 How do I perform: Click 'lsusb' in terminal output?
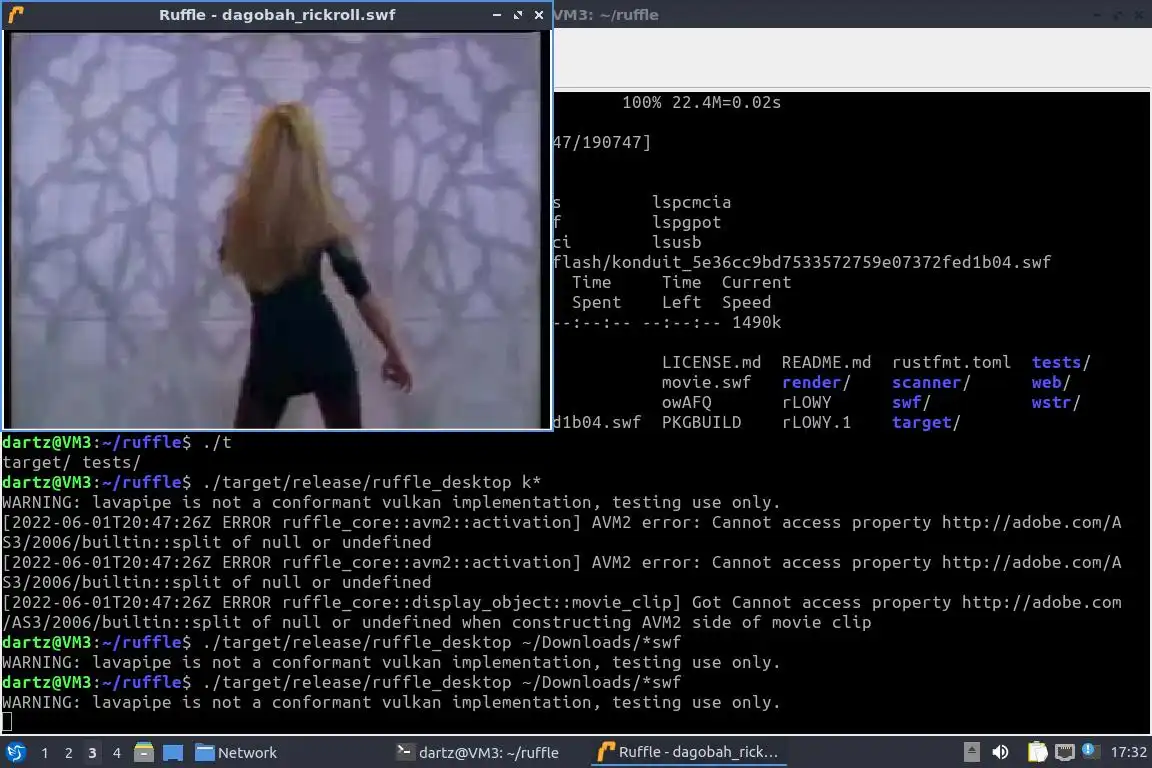point(676,242)
